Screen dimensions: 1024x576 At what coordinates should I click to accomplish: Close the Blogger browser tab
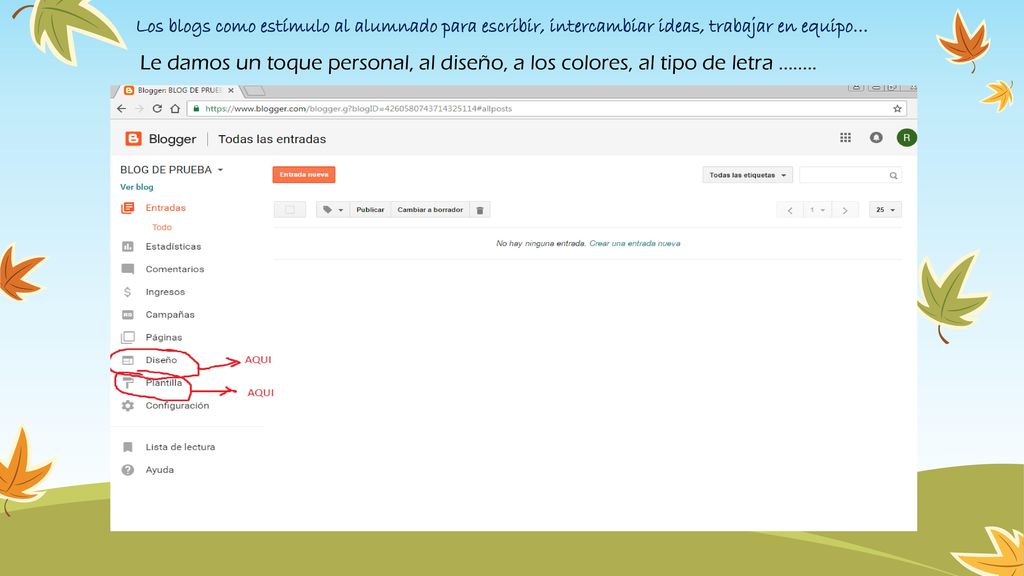[x=231, y=91]
